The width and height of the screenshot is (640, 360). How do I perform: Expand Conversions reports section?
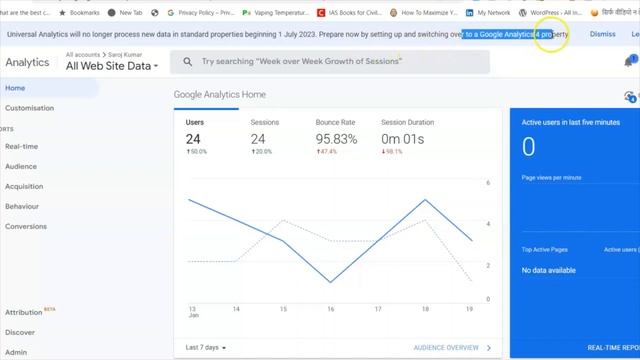(26, 226)
